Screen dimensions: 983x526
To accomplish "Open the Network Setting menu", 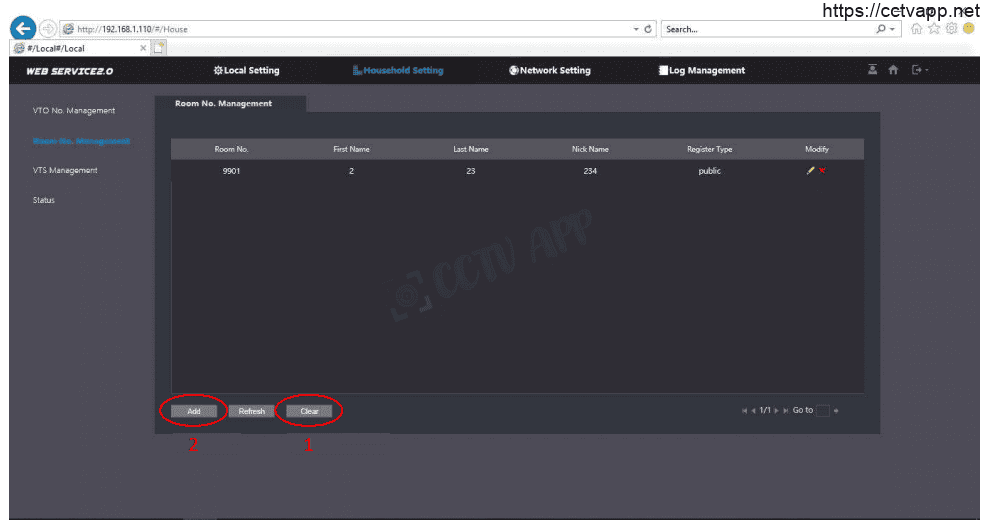I will coord(550,71).
